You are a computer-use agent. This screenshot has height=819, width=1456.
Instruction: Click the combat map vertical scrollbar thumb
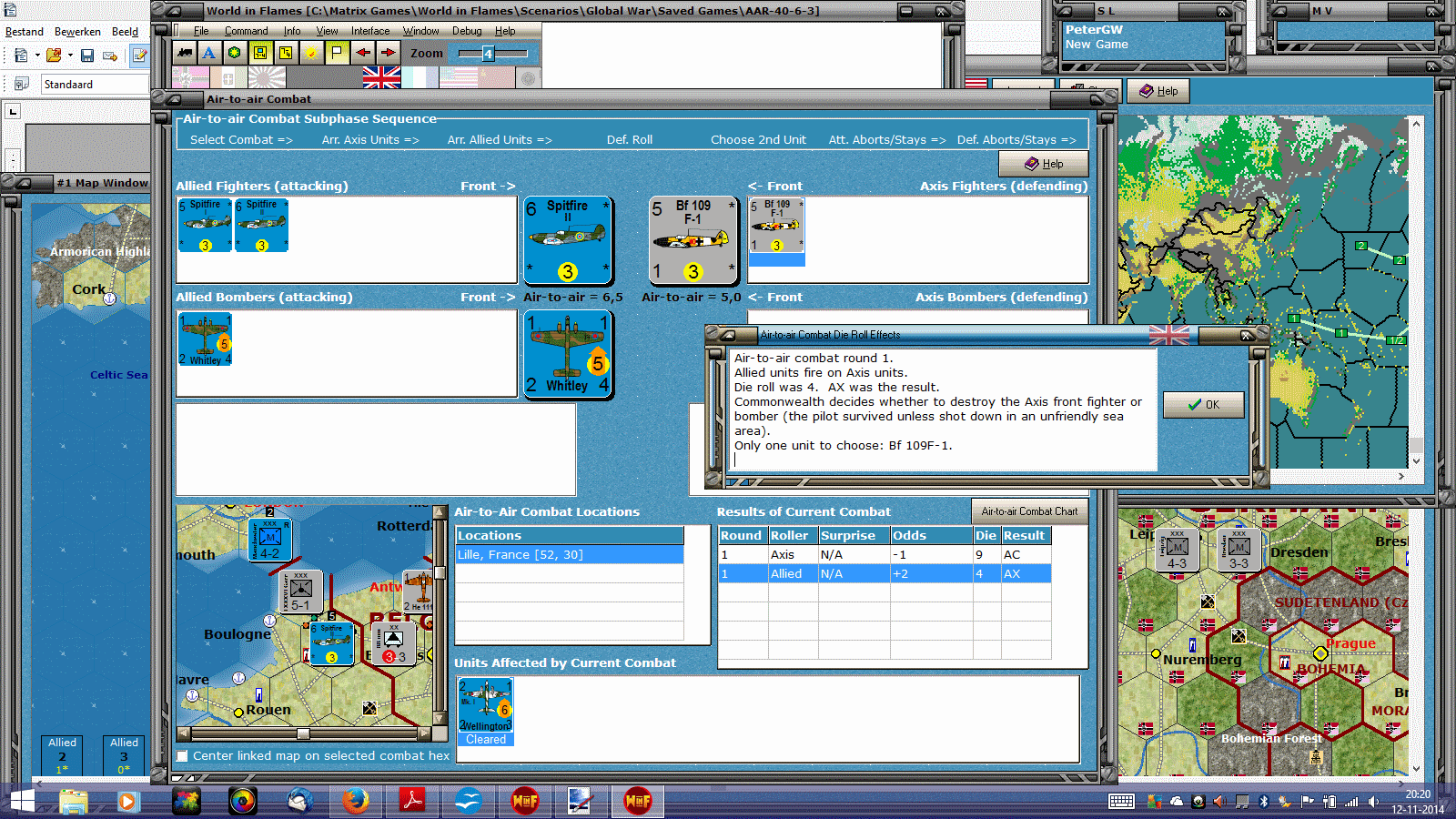click(440, 572)
